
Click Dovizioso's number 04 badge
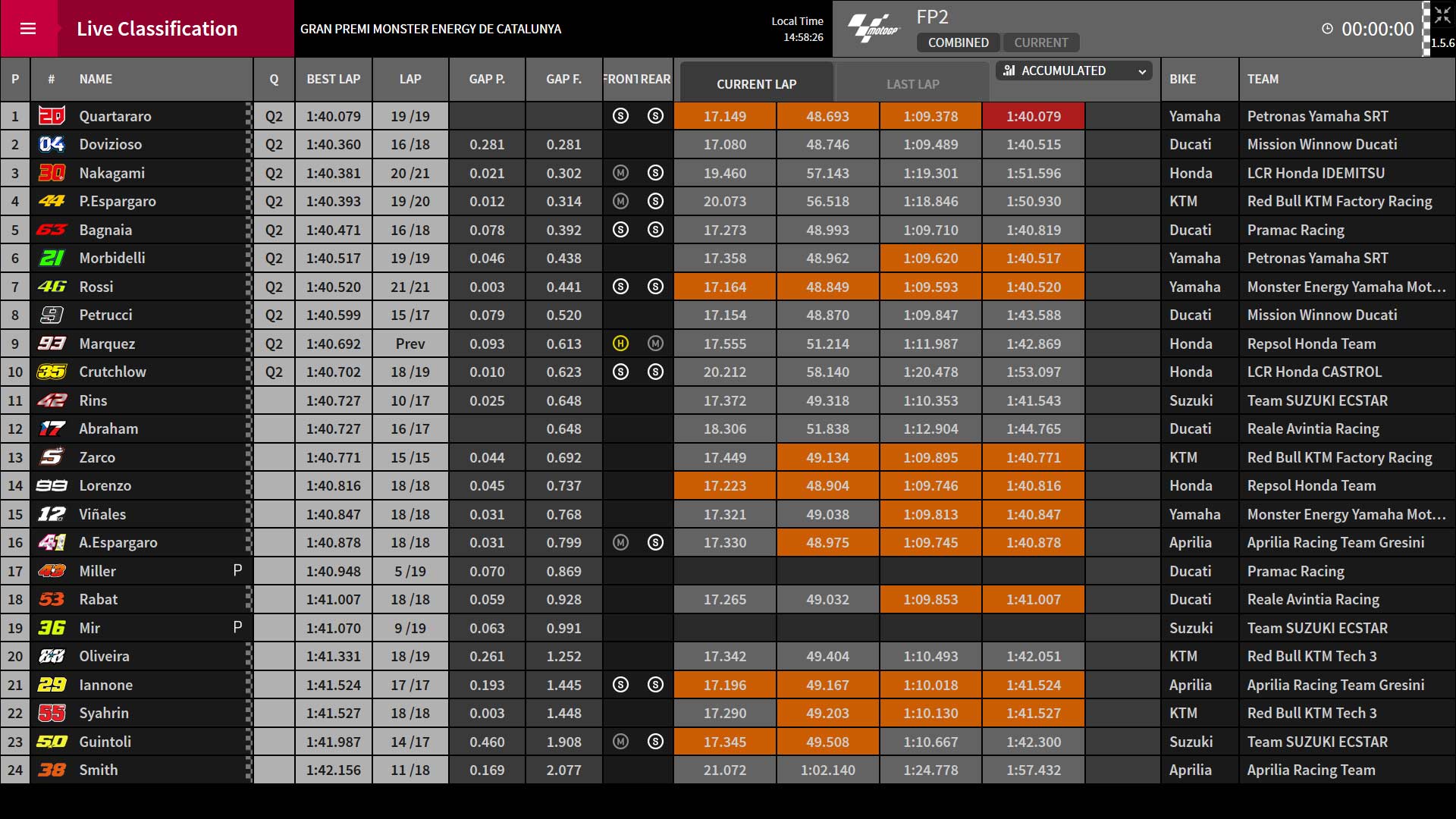52,144
